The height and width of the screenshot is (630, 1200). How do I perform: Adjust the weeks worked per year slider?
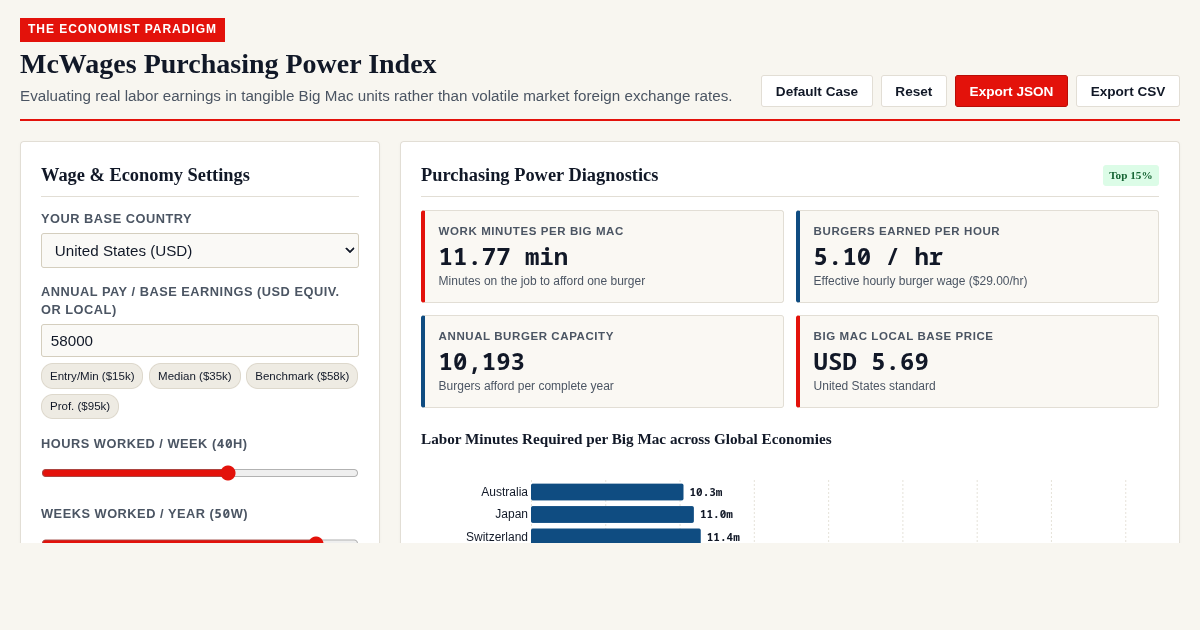point(200,541)
